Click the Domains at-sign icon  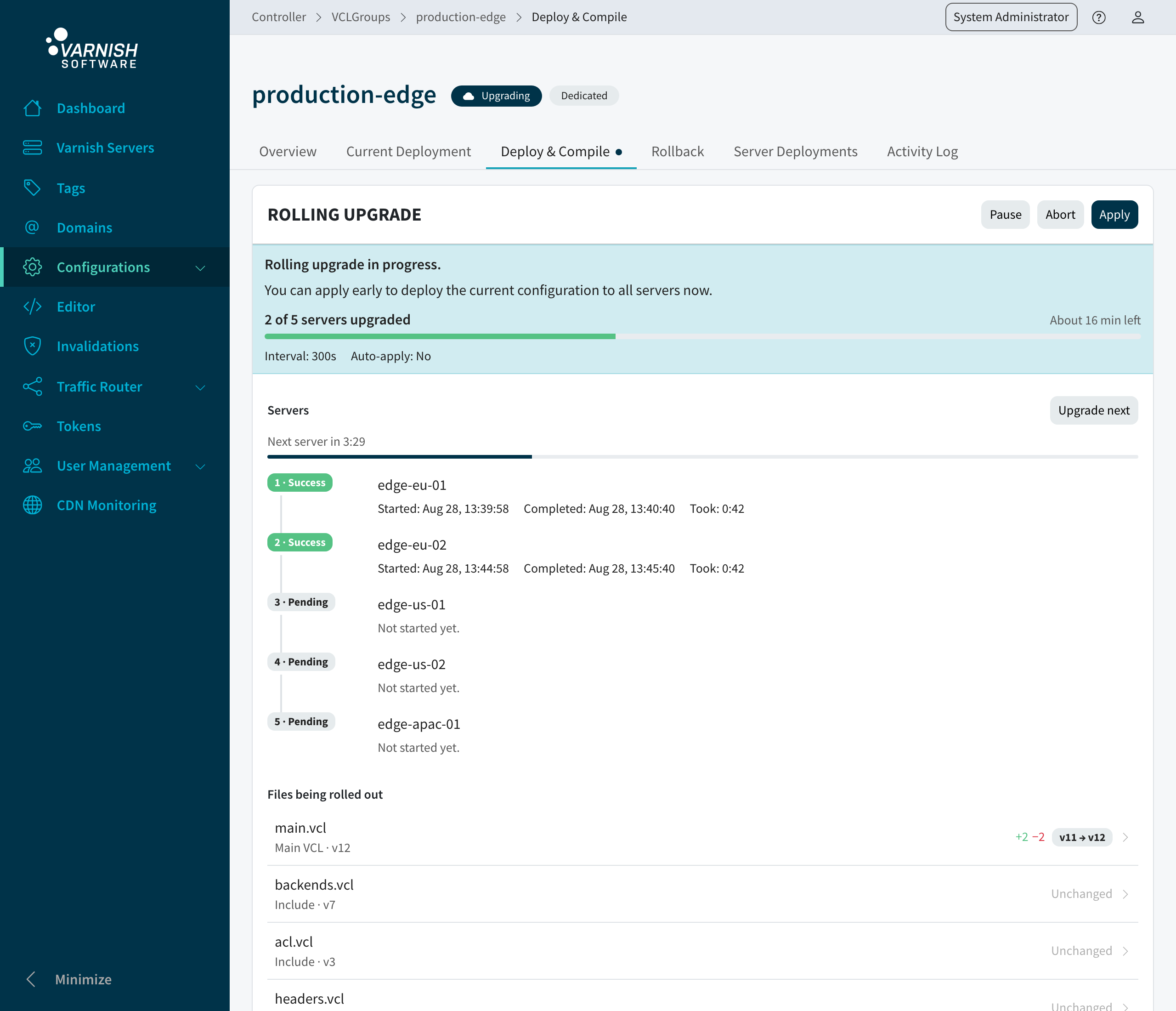click(x=32, y=227)
